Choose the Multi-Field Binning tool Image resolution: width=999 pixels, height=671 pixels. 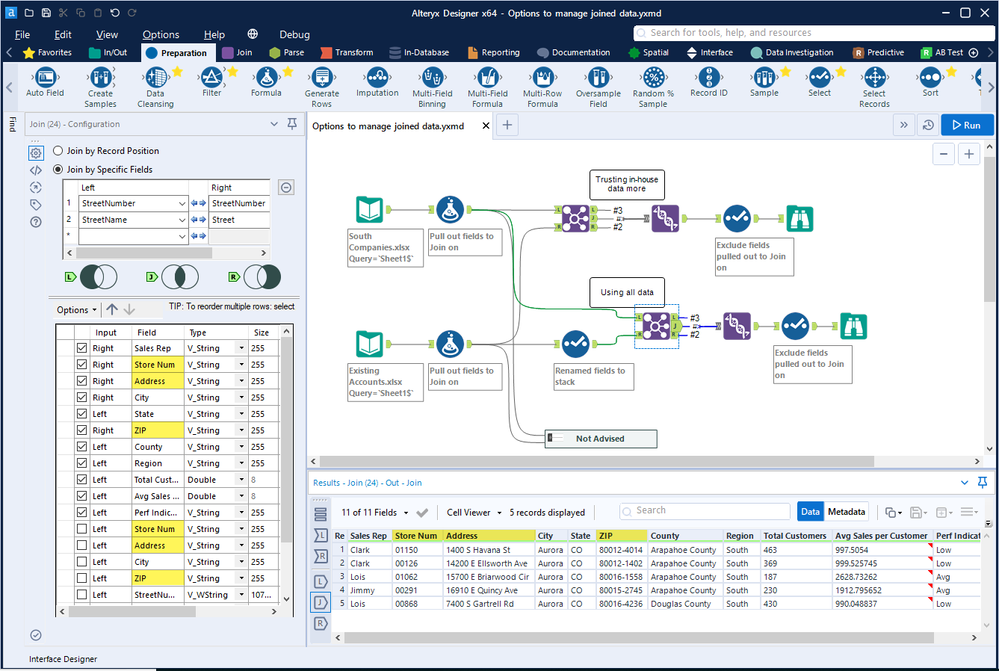pos(432,88)
